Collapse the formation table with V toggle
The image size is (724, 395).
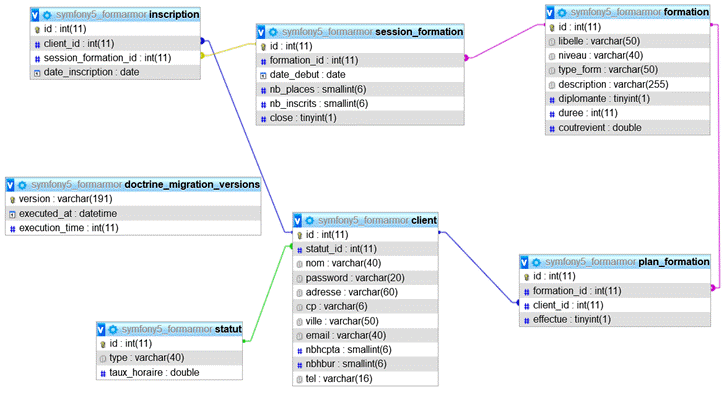click(550, 12)
